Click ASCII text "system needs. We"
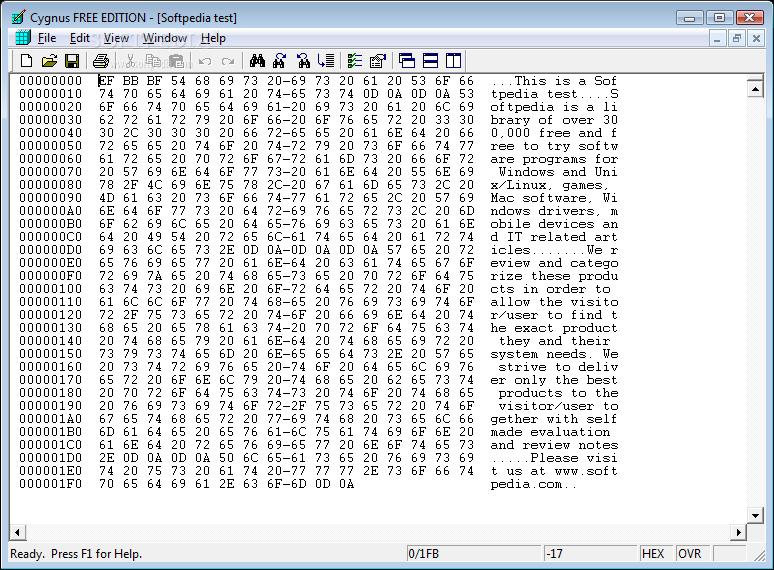This screenshot has width=774, height=570. pyautogui.click(x=554, y=354)
